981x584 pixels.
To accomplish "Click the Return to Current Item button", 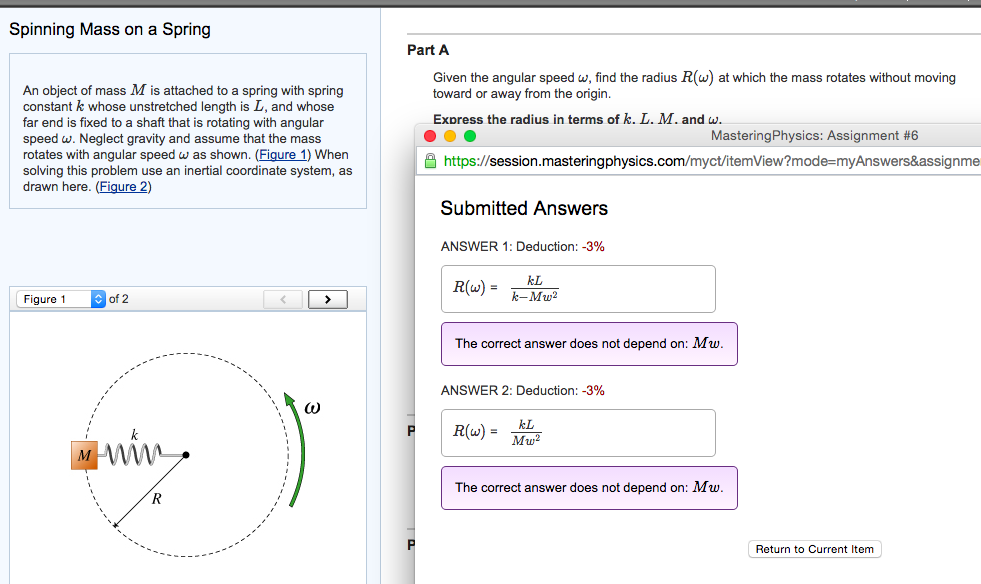I will point(814,549).
